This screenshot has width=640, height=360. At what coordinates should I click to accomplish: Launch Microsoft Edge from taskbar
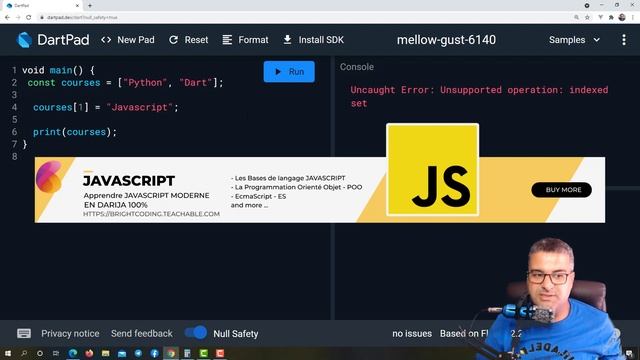tap(73, 353)
